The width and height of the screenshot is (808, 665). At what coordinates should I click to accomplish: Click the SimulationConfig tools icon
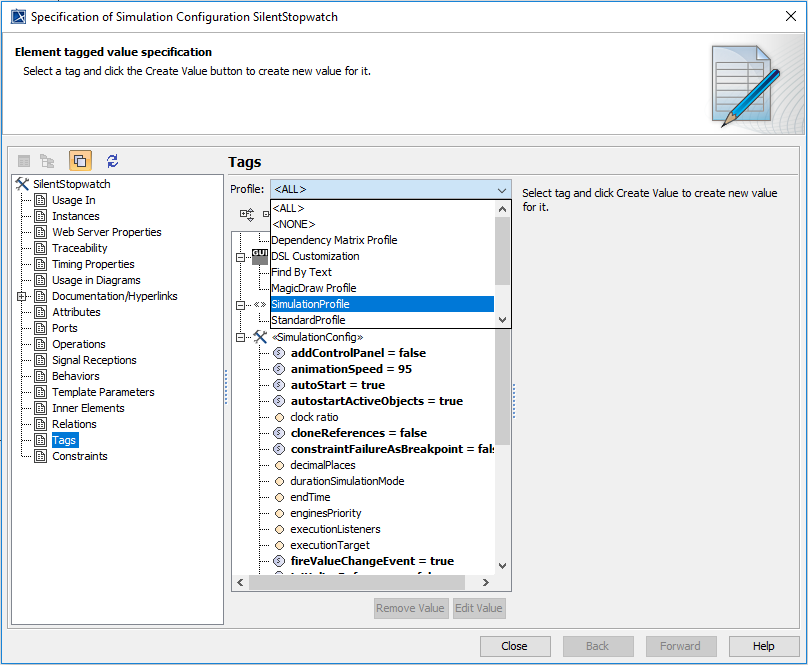(x=260, y=337)
